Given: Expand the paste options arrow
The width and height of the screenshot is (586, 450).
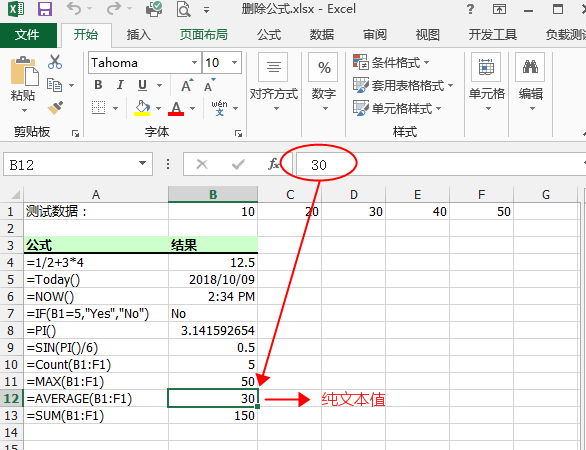Looking at the screenshot, I should pyautogui.click(x=24, y=110).
